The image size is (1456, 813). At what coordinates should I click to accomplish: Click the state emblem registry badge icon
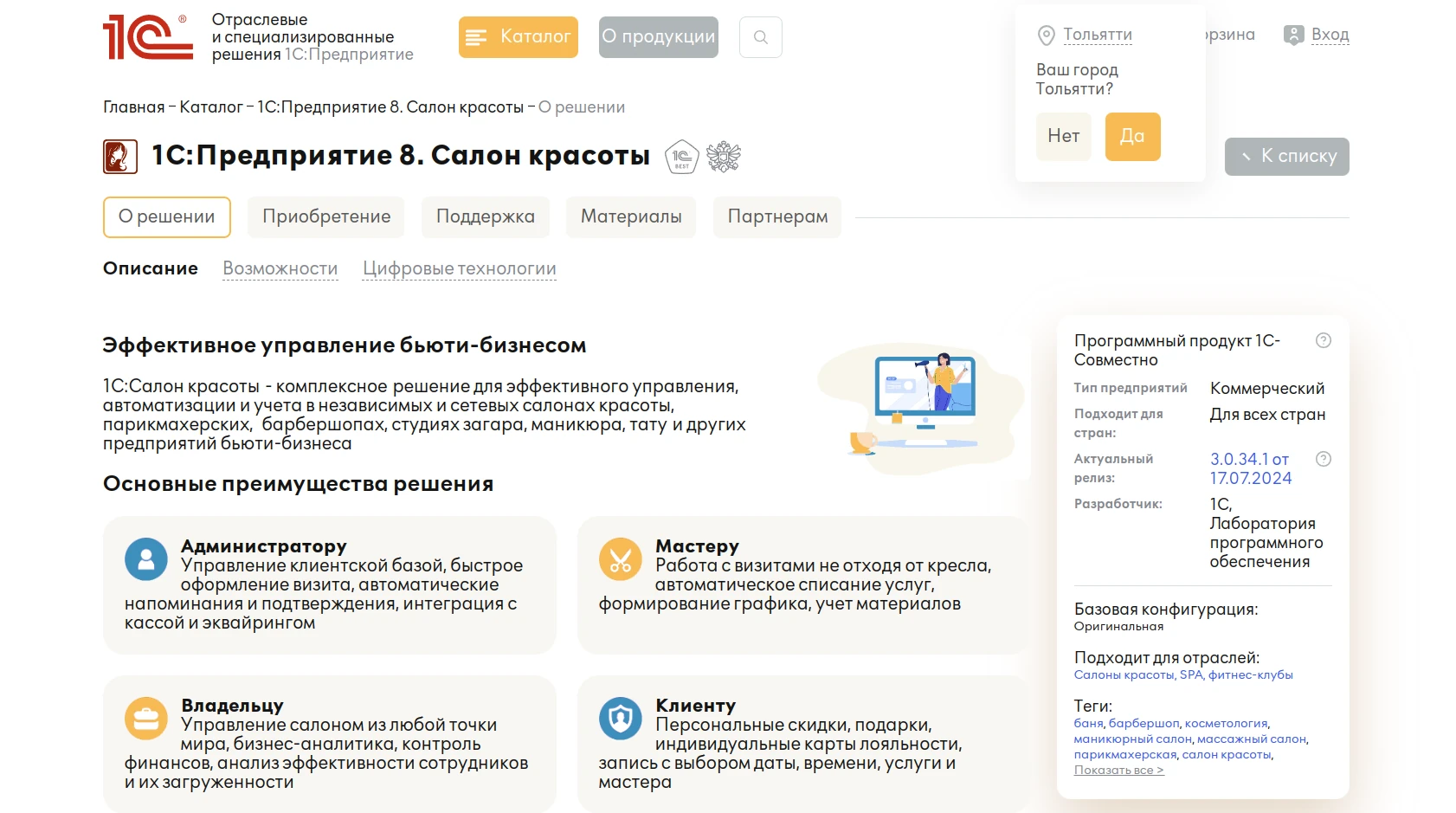pos(724,157)
